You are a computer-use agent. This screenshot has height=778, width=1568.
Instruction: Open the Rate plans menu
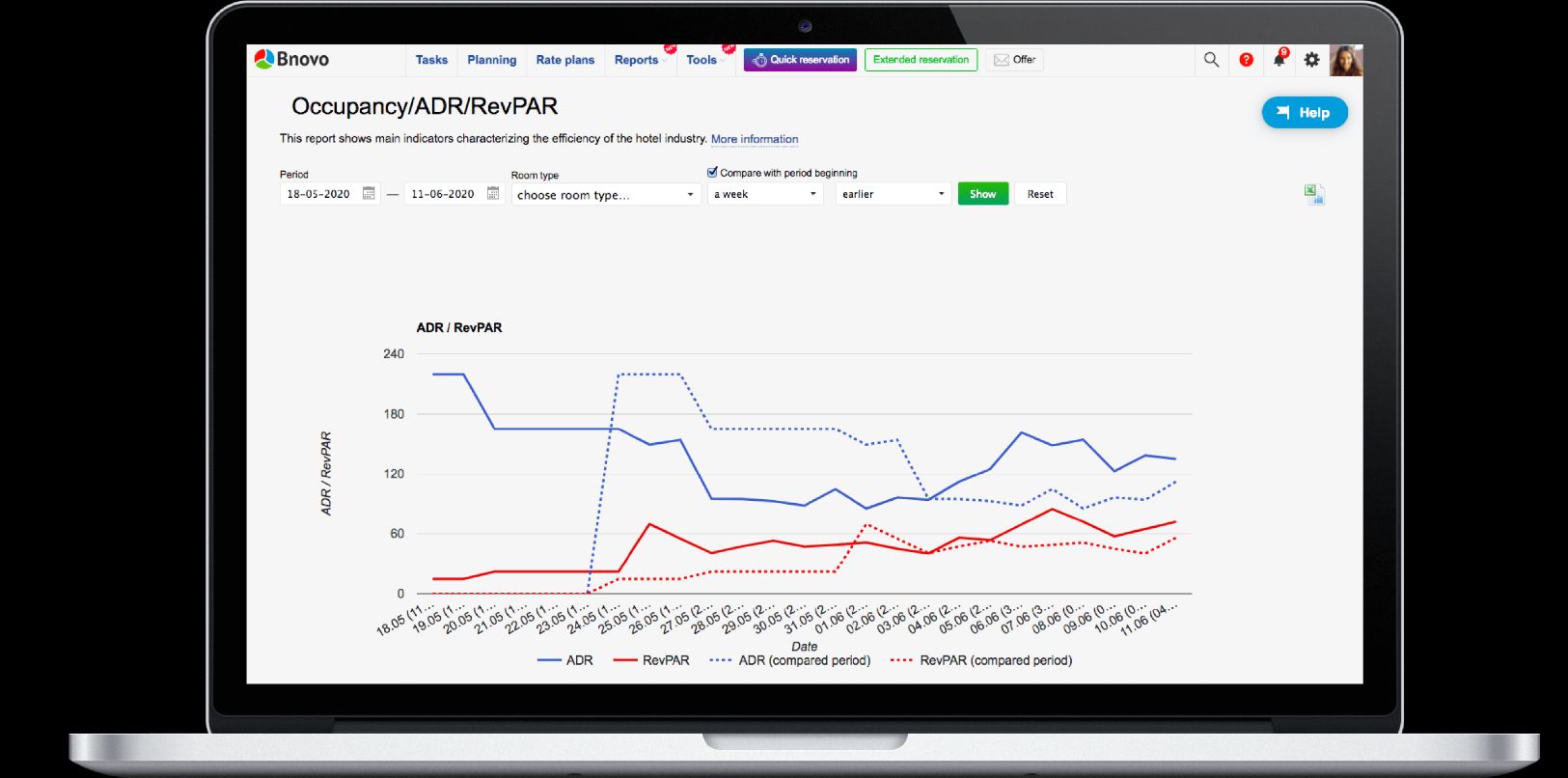tap(565, 60)
